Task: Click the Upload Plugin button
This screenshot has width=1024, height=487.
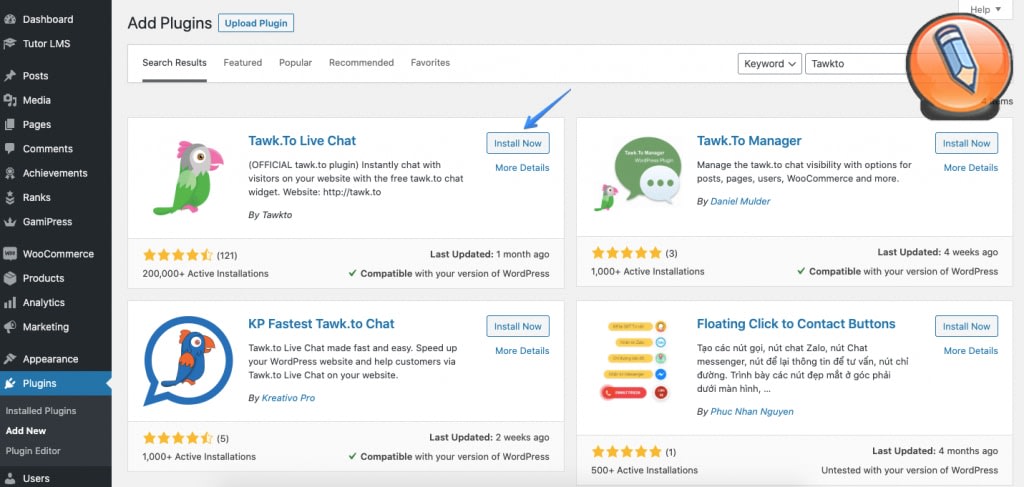Action: (256, 23)
